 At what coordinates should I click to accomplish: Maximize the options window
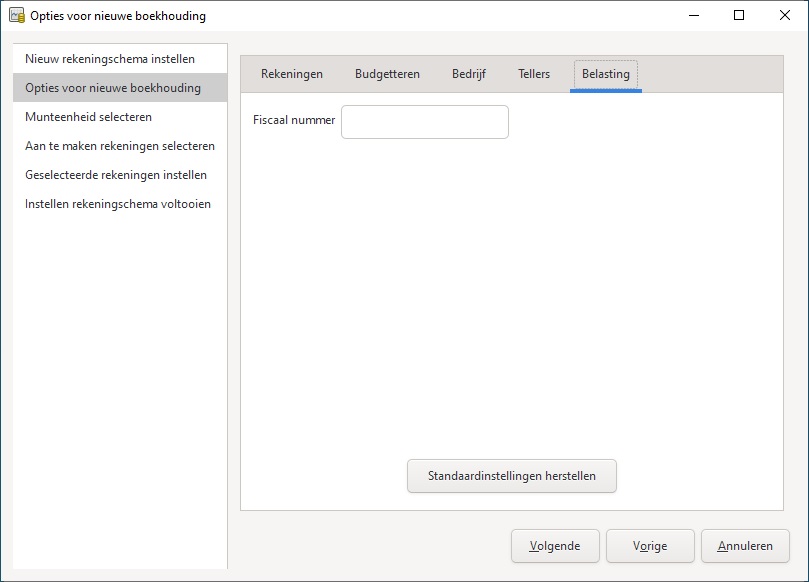(738, 16)
